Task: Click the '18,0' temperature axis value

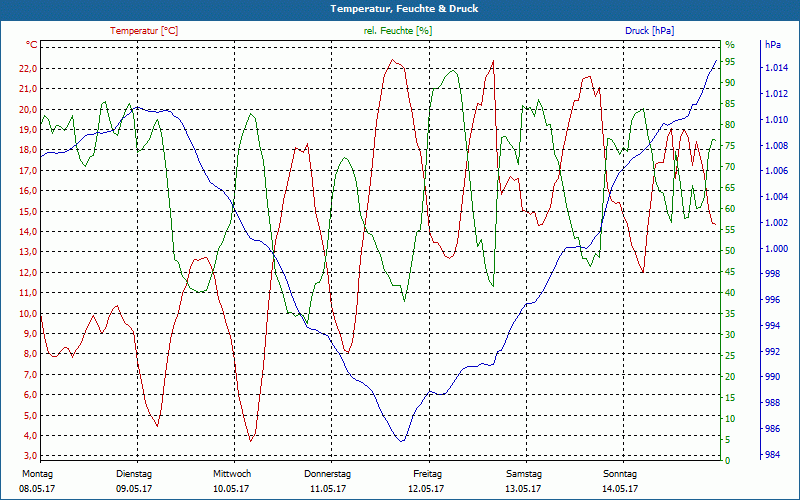Action: (29, 150)
